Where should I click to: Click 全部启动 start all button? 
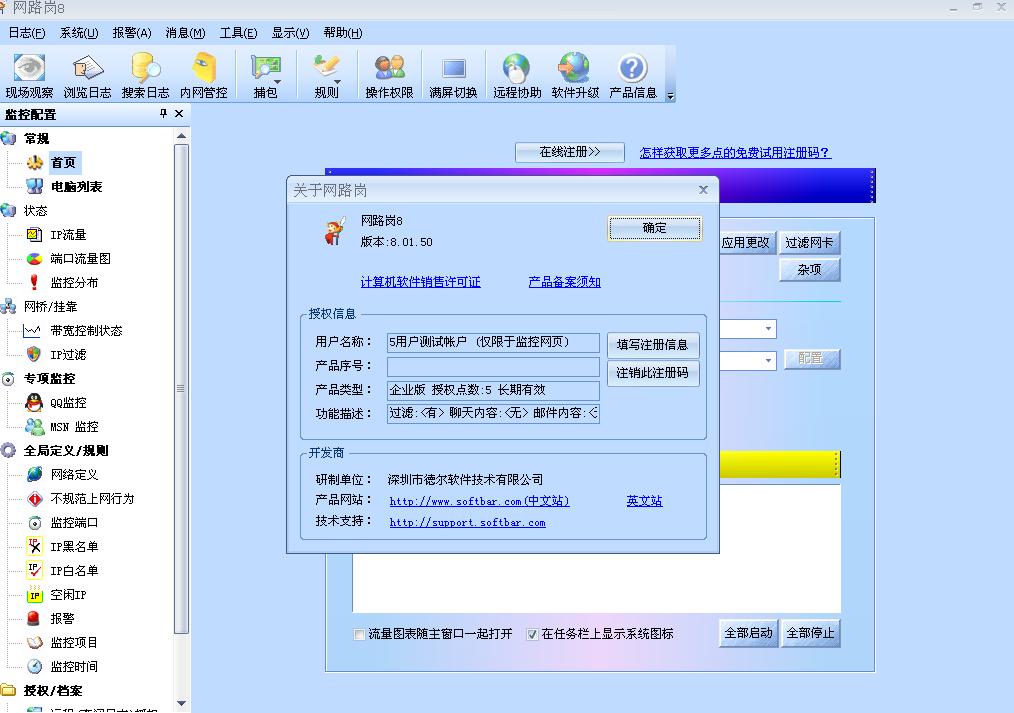click(748, 633)
